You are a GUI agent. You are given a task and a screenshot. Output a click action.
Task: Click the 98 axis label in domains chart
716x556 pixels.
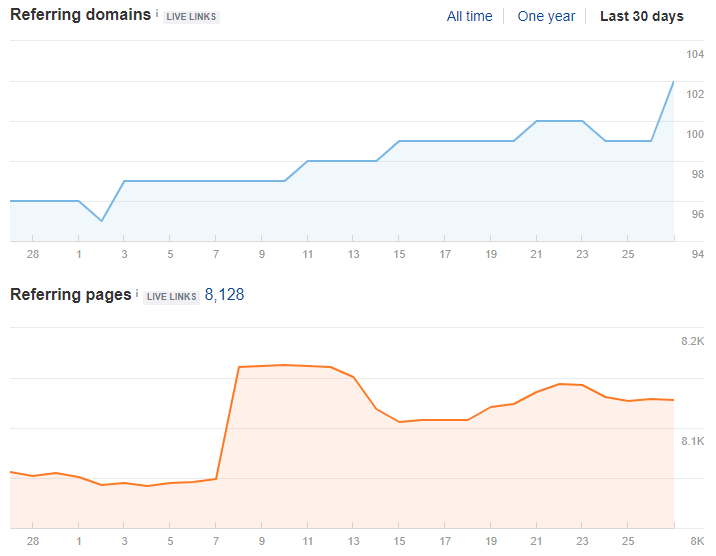(697, 174)
